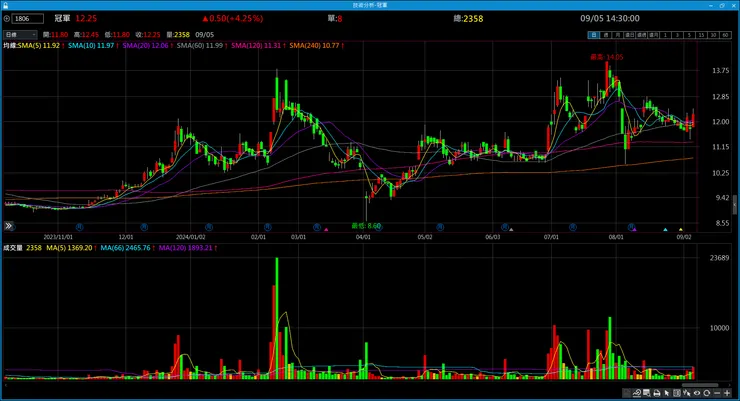Click the add-stock plus icon beside 1806
The image size is (740, 401).
[x=7, y=18]
